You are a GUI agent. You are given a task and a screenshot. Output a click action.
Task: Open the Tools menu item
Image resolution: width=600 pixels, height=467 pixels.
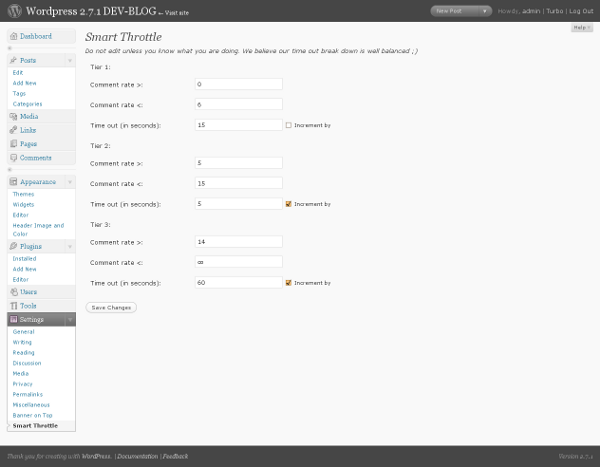pyautogui.click(x=28, y=306)
